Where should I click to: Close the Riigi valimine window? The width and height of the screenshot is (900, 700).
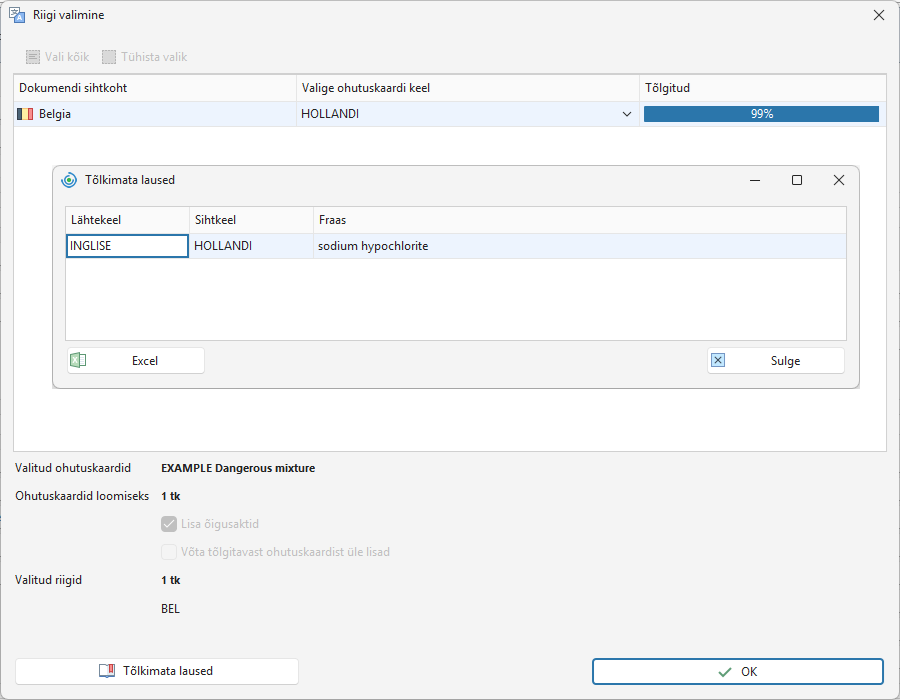coord(879,15)
